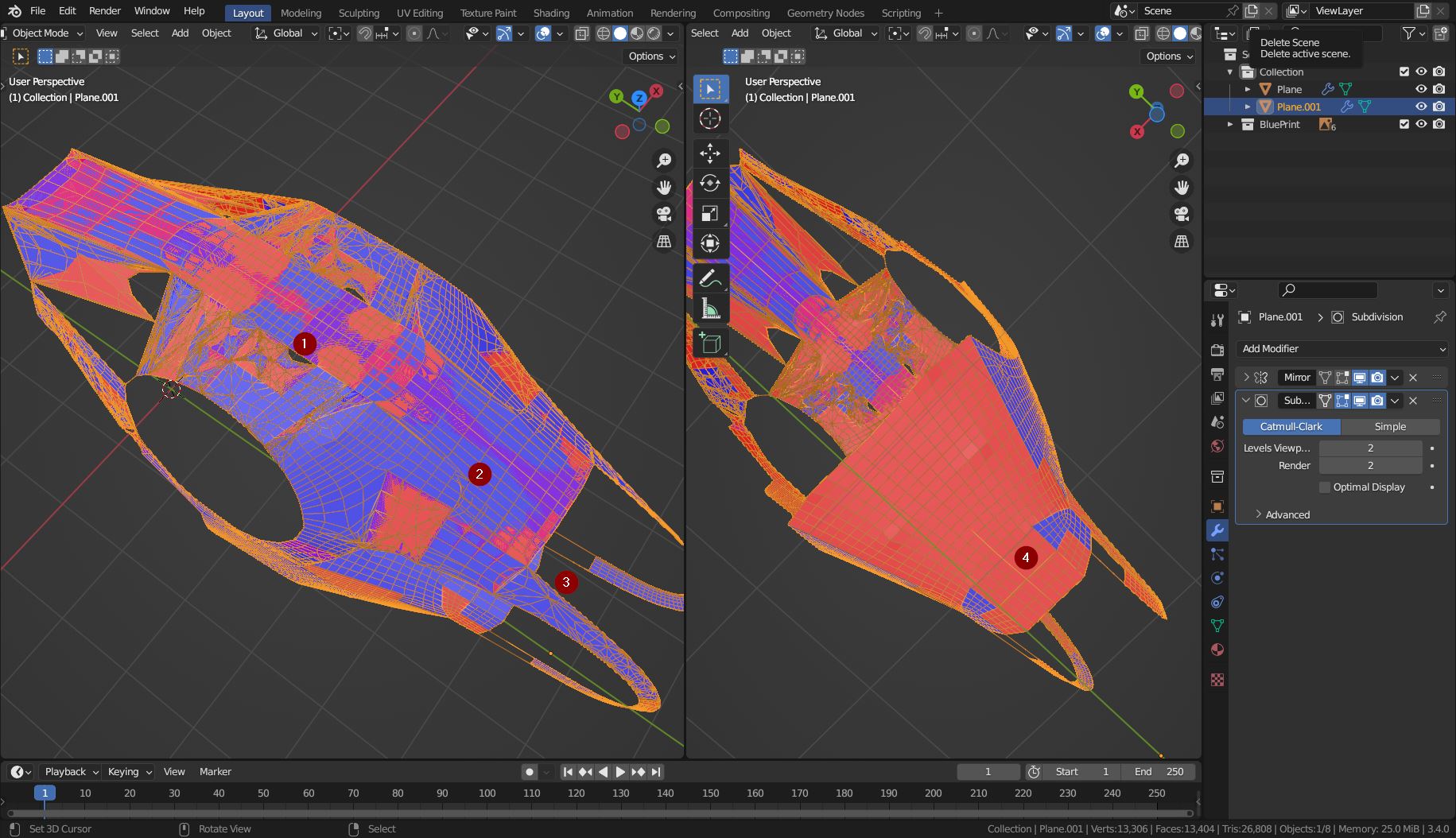Open Add Modifier dropdown
The image size is (1456, 838).
[x=1342, y=348]
